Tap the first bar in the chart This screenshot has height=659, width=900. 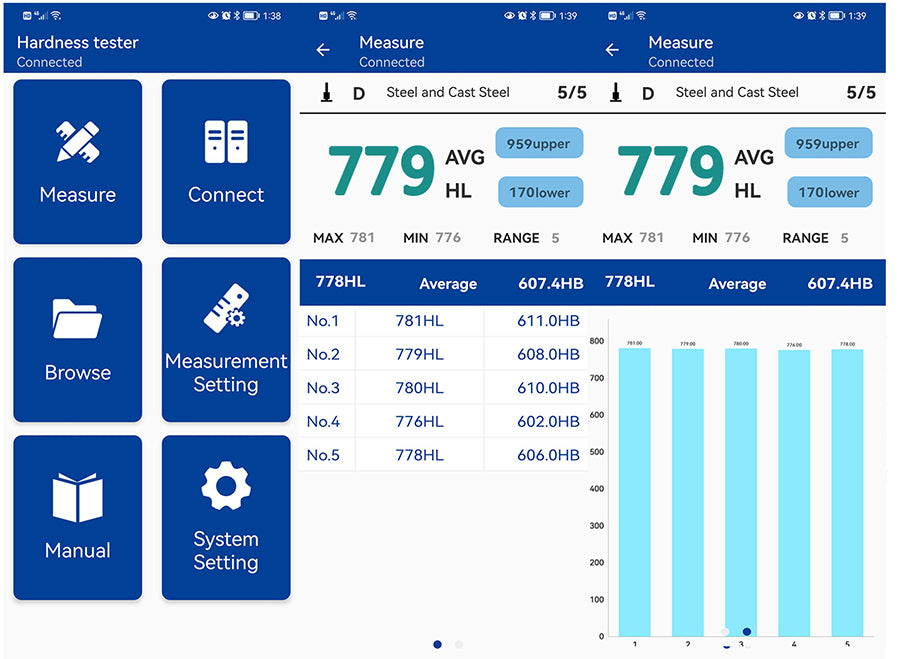[634, 492]
